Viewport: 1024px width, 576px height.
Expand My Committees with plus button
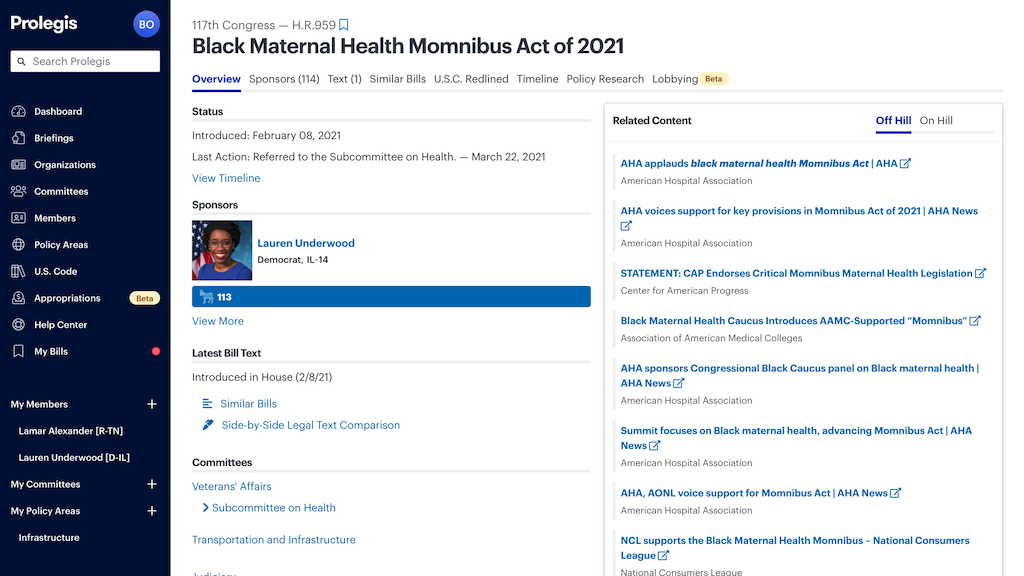point(152,484)
